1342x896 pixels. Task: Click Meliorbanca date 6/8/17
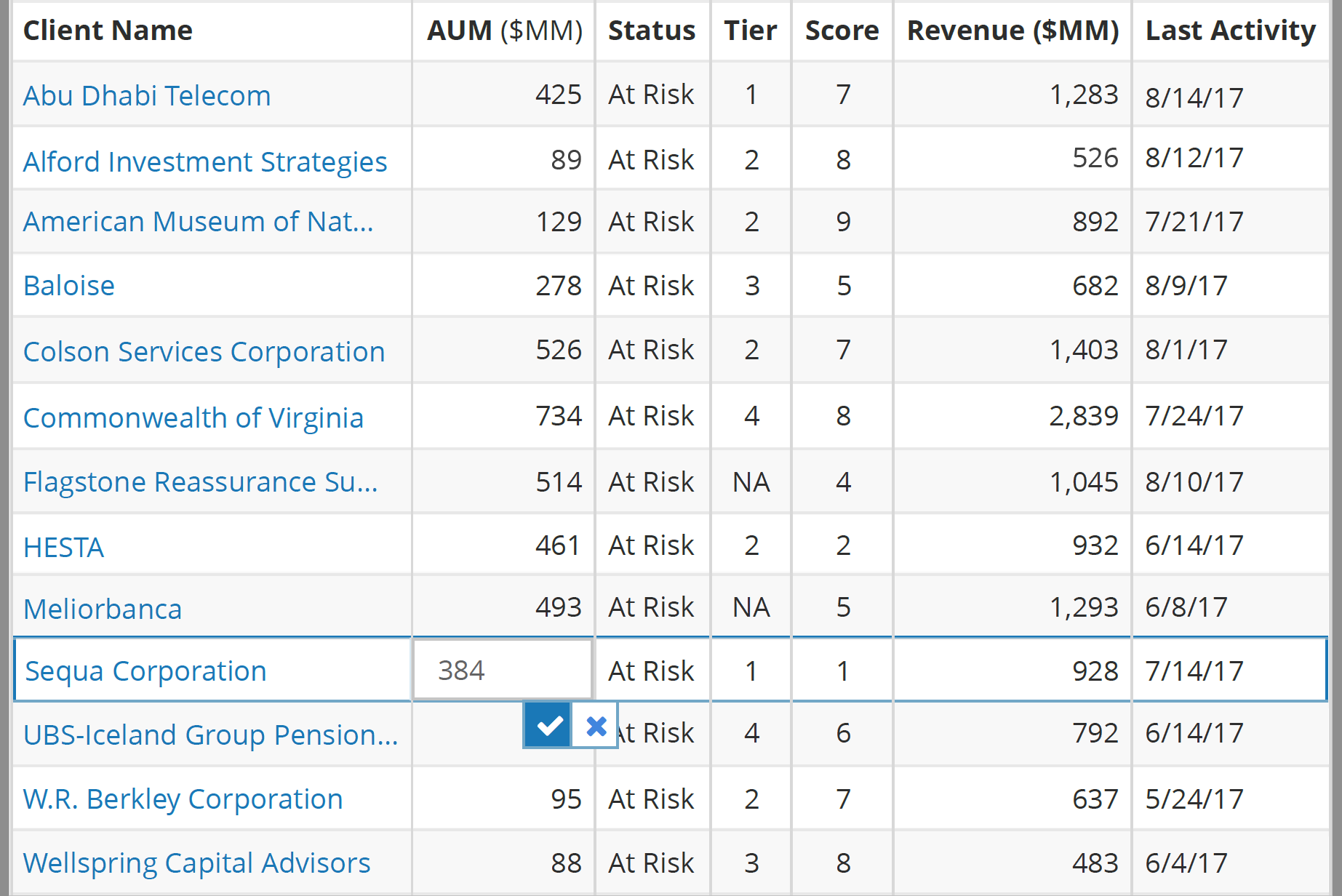tap(1186, 607)
